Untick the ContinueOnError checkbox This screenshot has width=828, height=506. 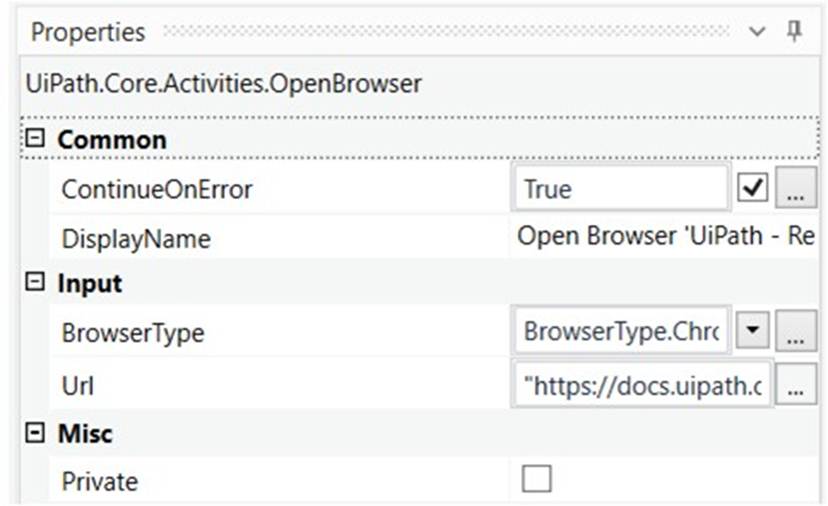pos(752,188)
